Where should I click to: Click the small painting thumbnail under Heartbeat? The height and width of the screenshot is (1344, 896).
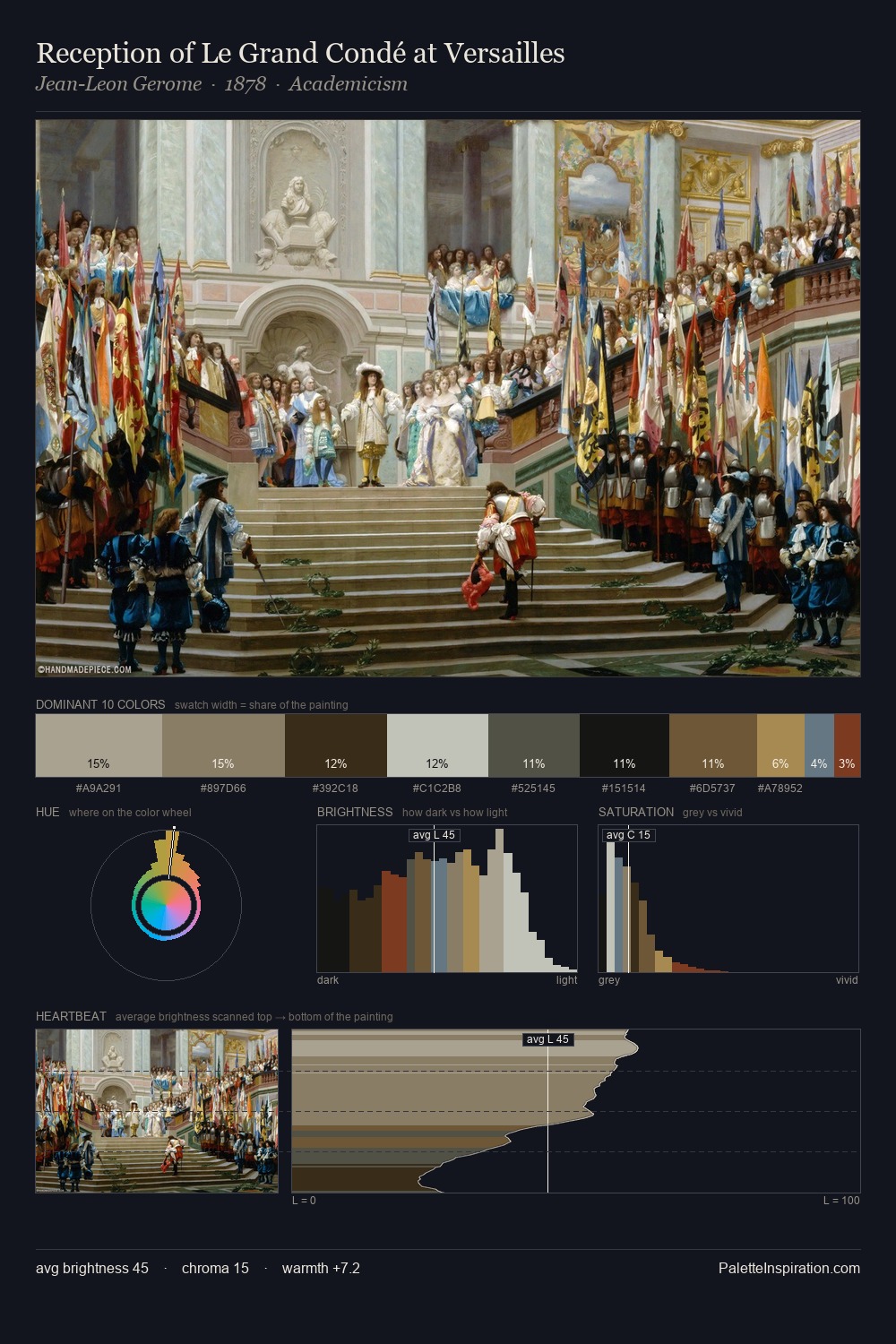(x=157, y=1111)
